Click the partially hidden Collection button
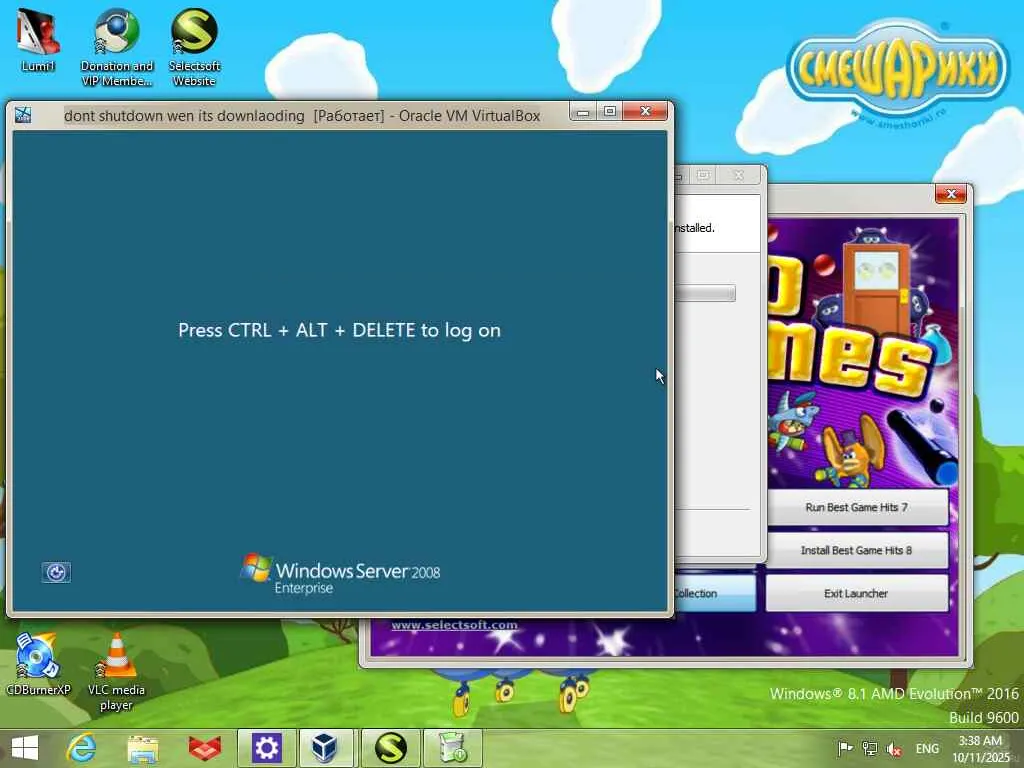The width and height of the screenshot is (1024, 768). click(714, 593)
